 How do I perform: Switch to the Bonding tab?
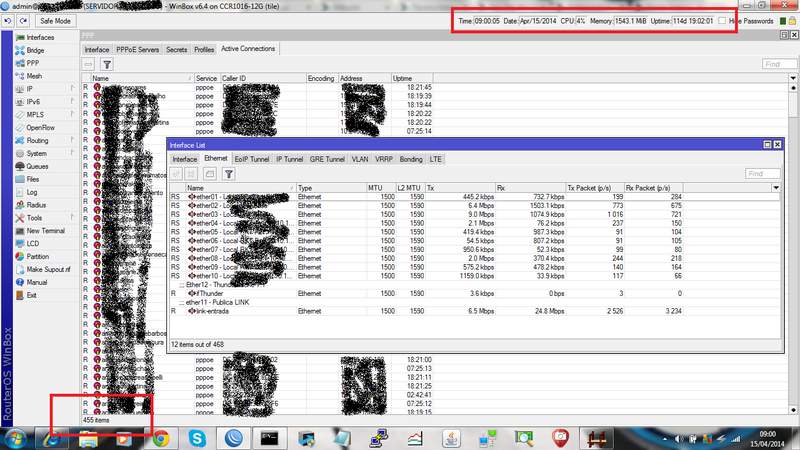(x=411, y=159)
